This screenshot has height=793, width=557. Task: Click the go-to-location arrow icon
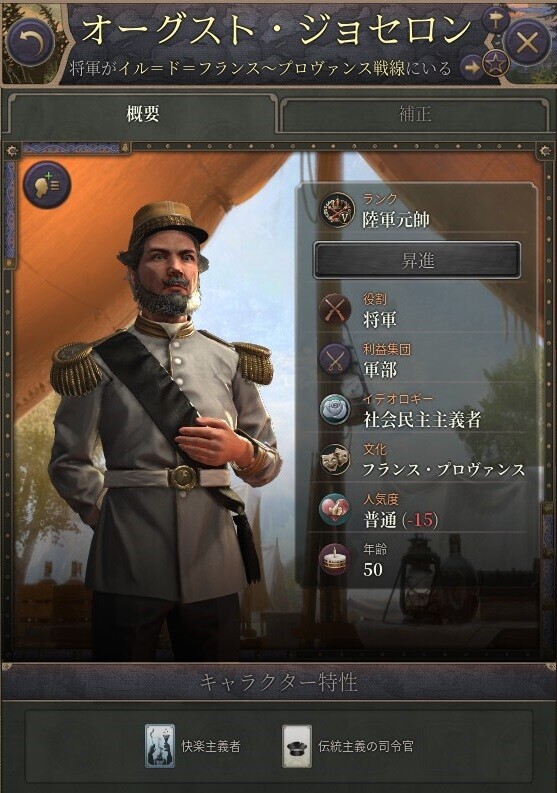point(472,67)
